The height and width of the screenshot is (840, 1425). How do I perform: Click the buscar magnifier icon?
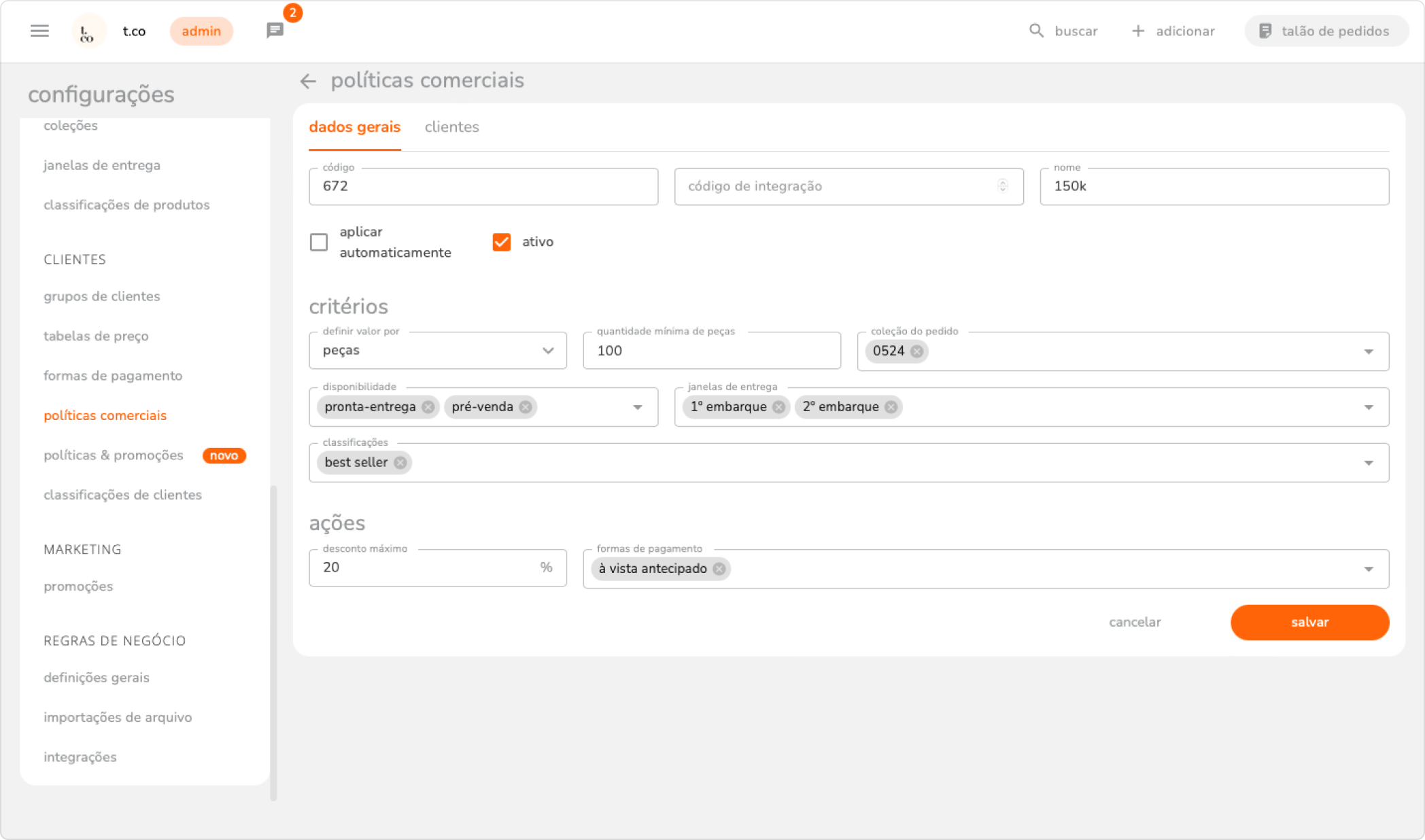click(x=1036, y=31)
